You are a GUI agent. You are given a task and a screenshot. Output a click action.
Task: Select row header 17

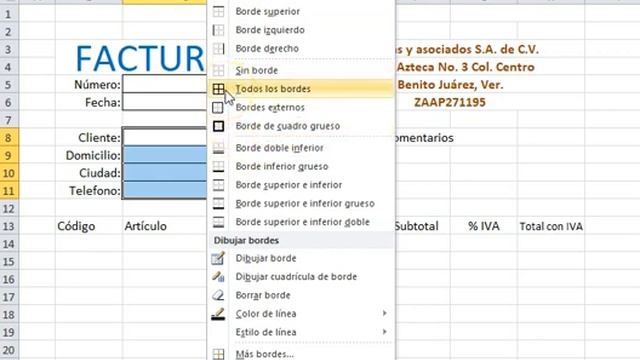(x=9, y=297)
